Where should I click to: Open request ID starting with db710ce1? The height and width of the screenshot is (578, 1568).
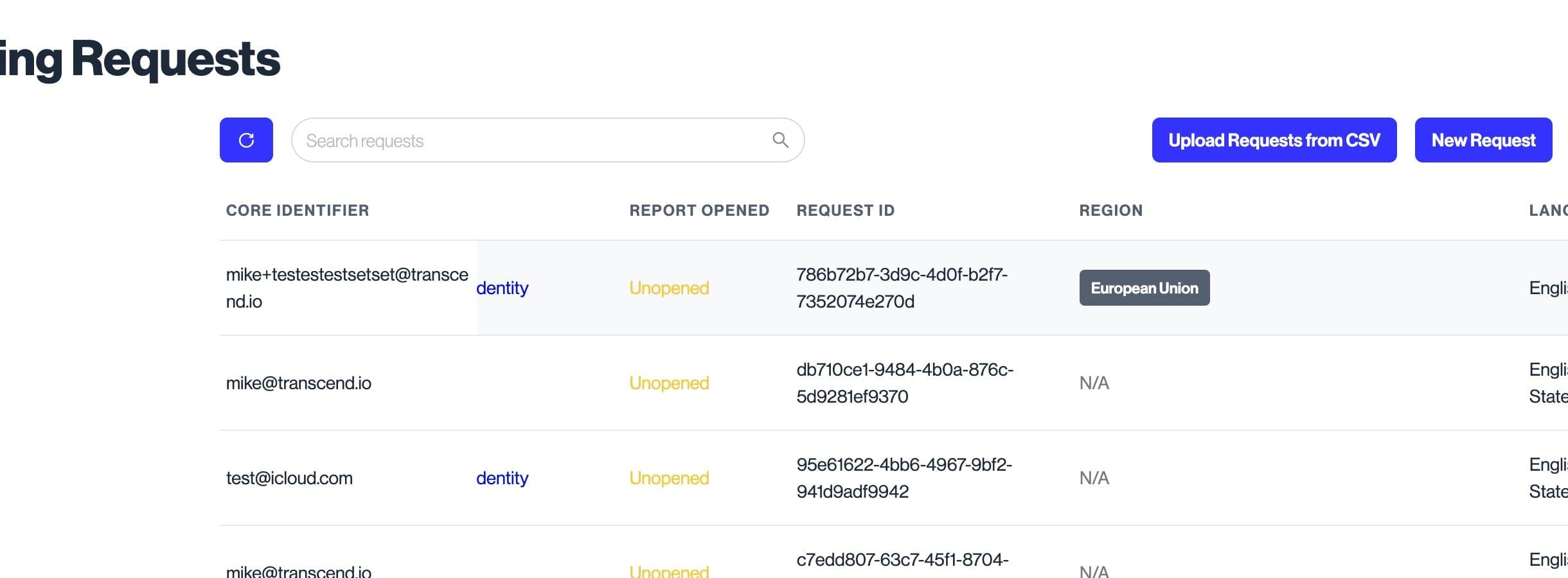(x=904, y=383)
